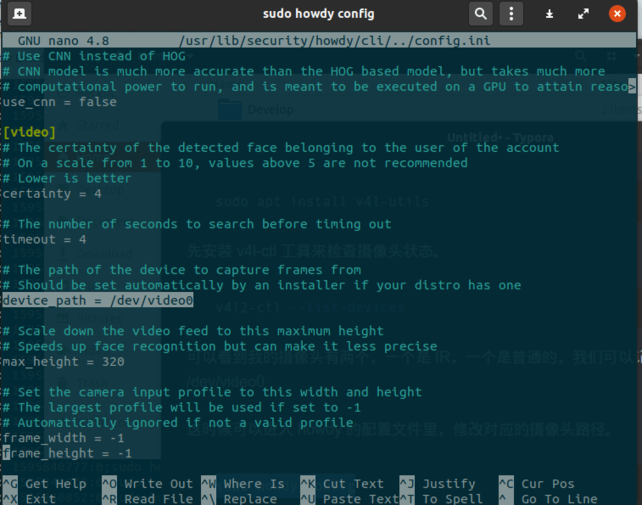Click the '^X Exit' shortcut
Viewport: 642px width, 505px height.
pos(29,499)
